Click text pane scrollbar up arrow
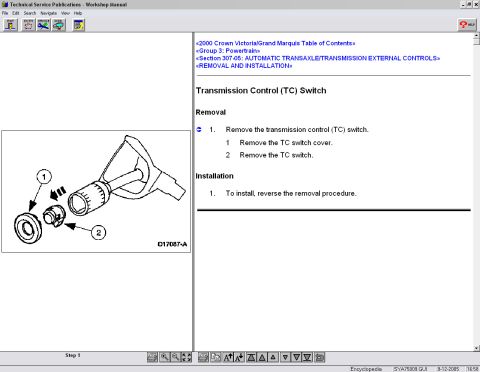The width and height of the screenshot is (480, 372). pos(476,35)
